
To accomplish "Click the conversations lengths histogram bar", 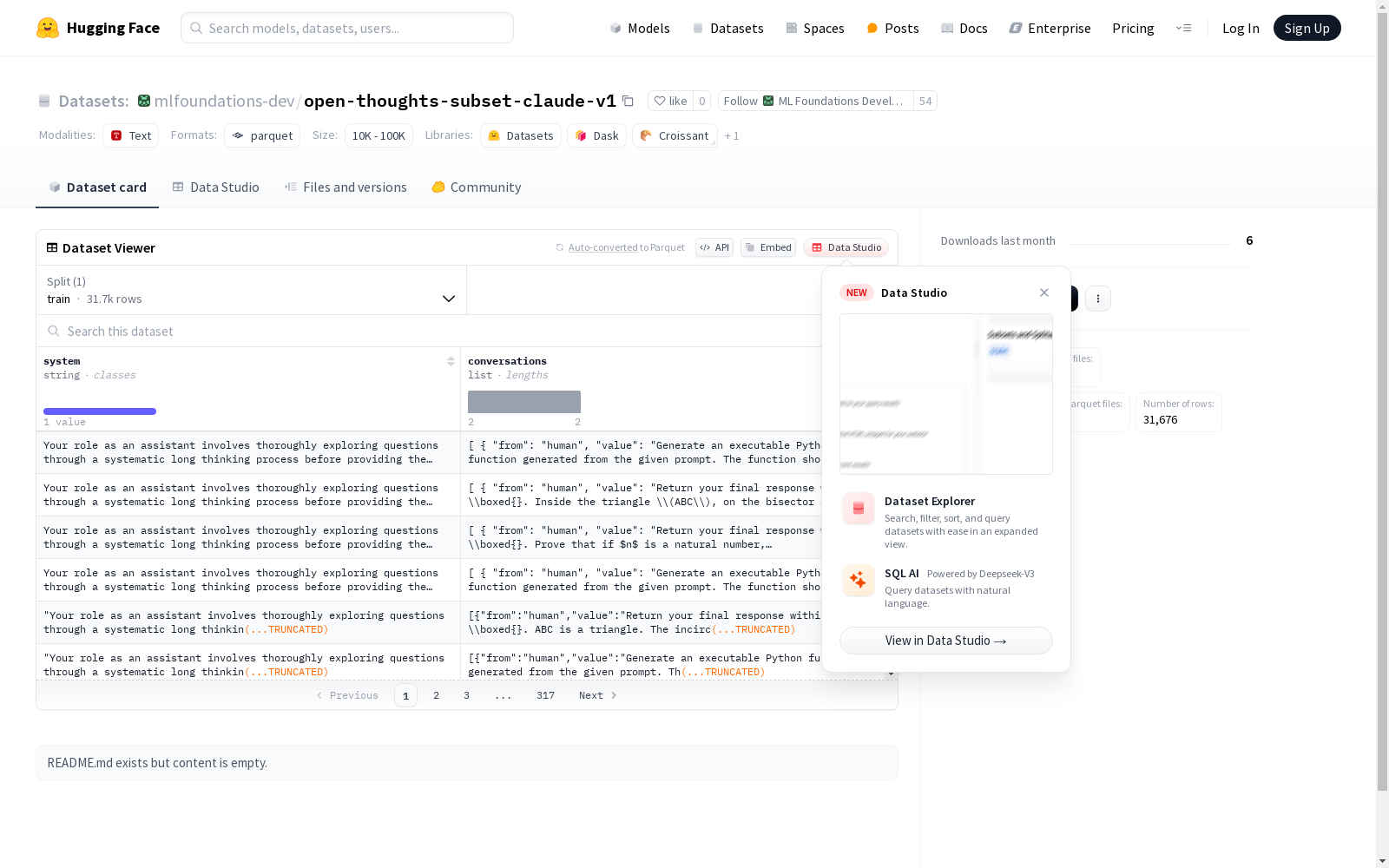I will (x=524, y=402).
